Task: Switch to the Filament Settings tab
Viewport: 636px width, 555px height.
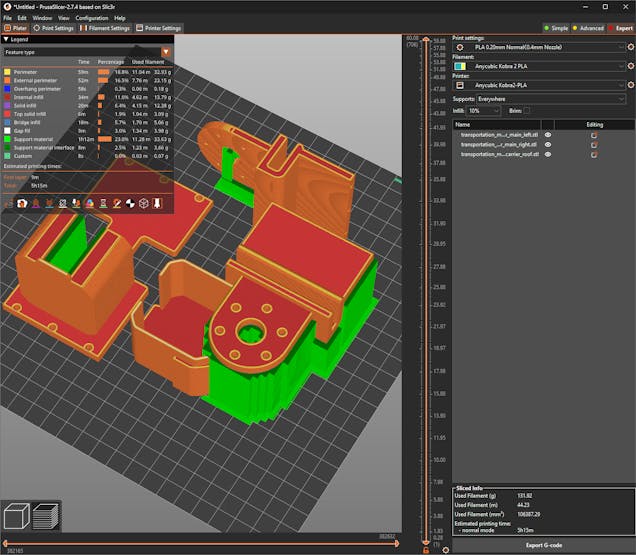Action: (104, 28)
